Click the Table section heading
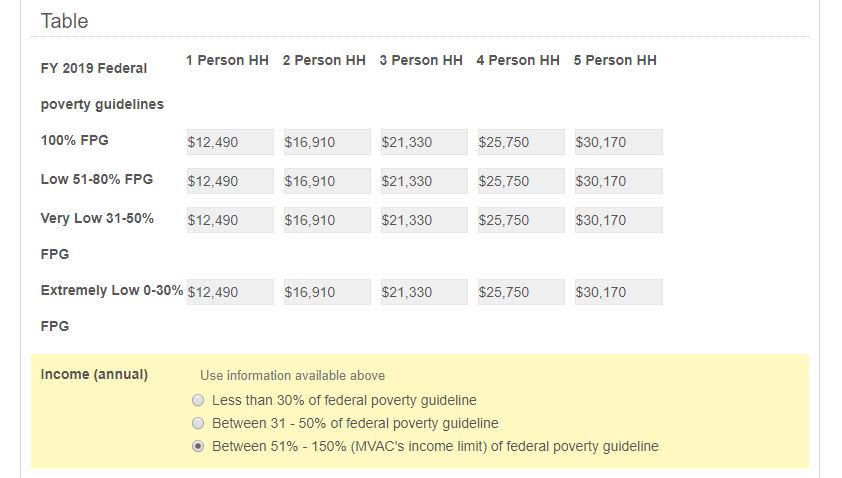The height and width of the screenshot is (478, 842). click(65, 21)
